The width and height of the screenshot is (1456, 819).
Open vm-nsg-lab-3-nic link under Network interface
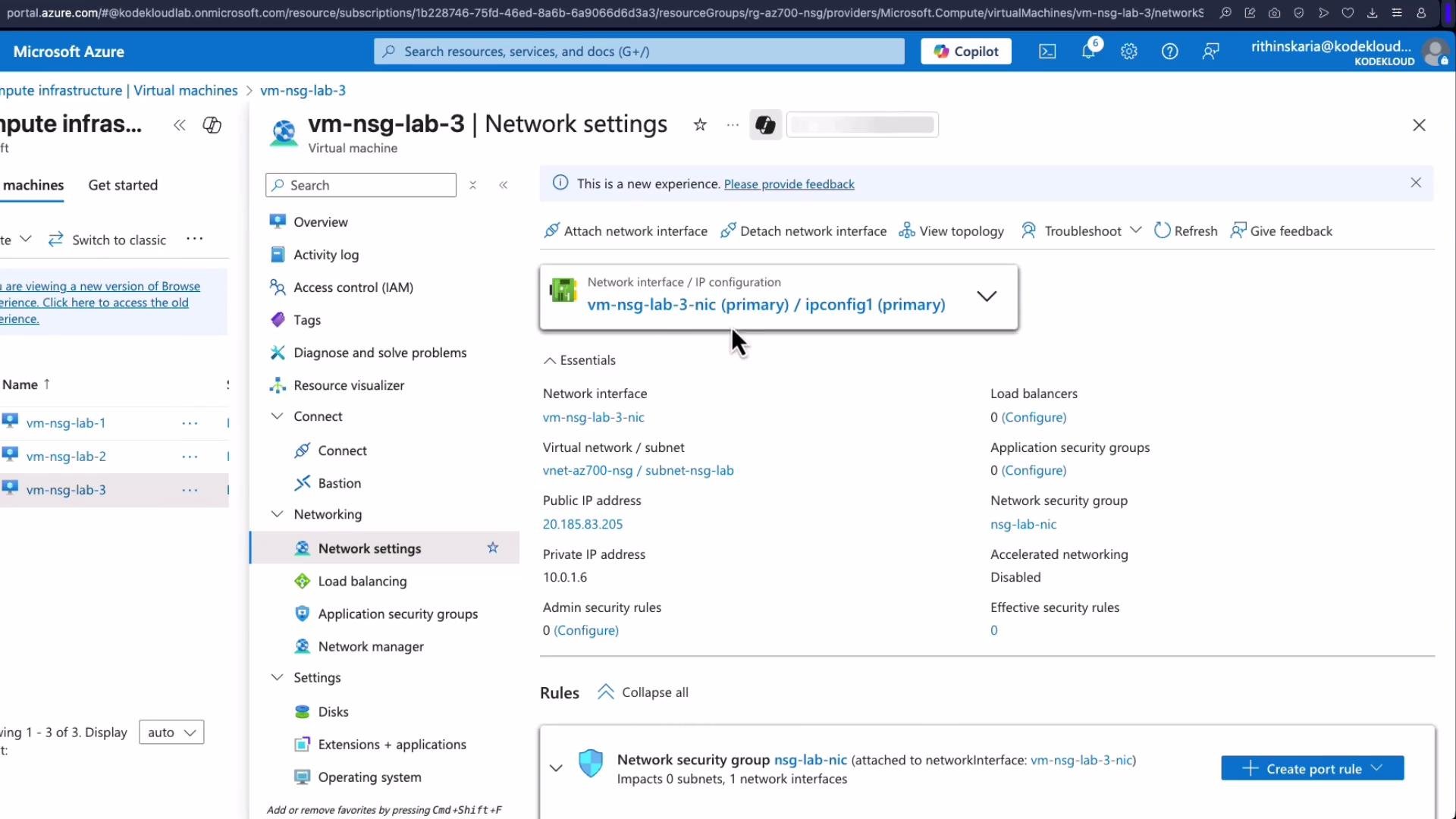point(594,417)
